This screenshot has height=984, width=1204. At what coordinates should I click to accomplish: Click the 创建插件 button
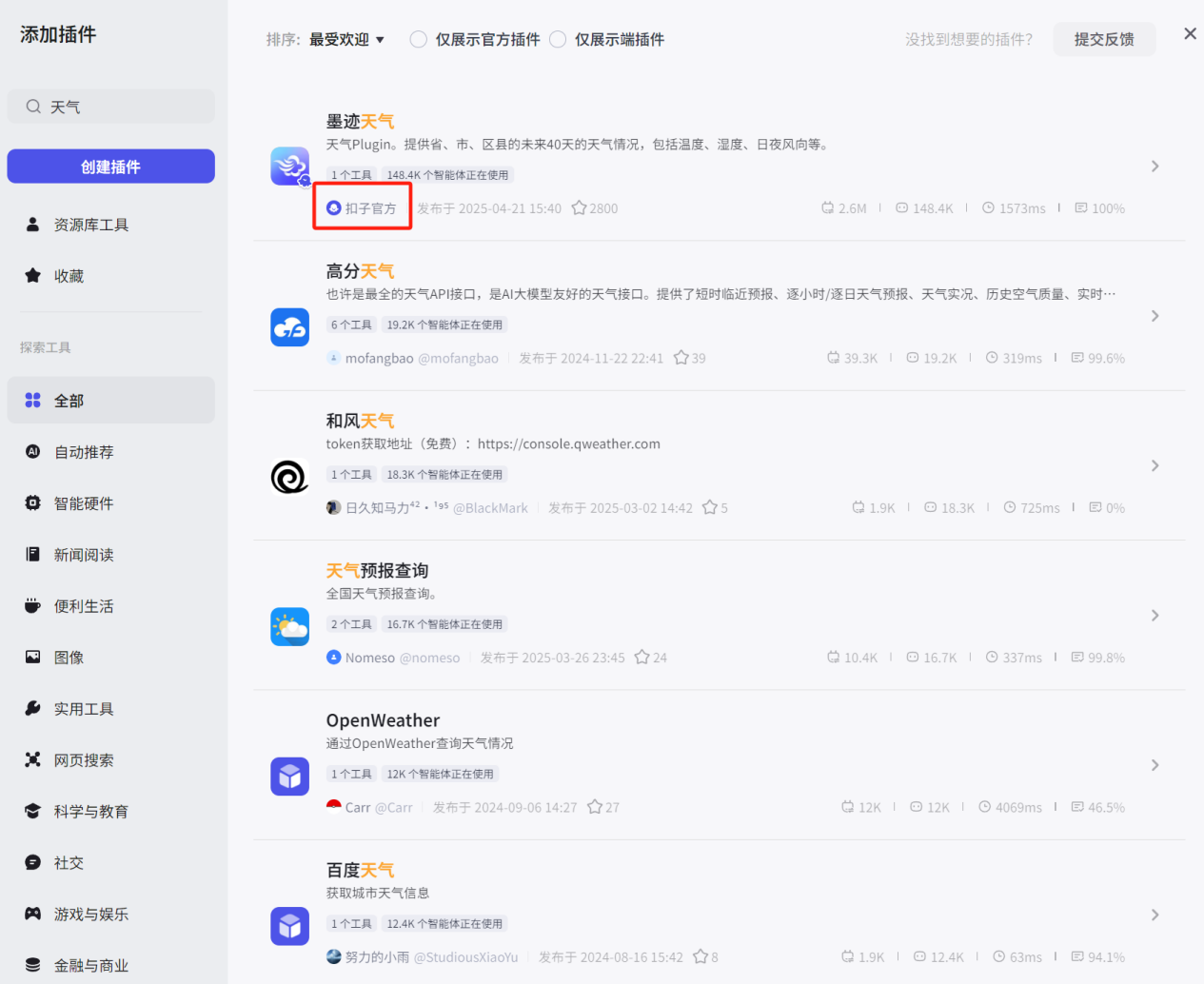(x=110, y=166)
